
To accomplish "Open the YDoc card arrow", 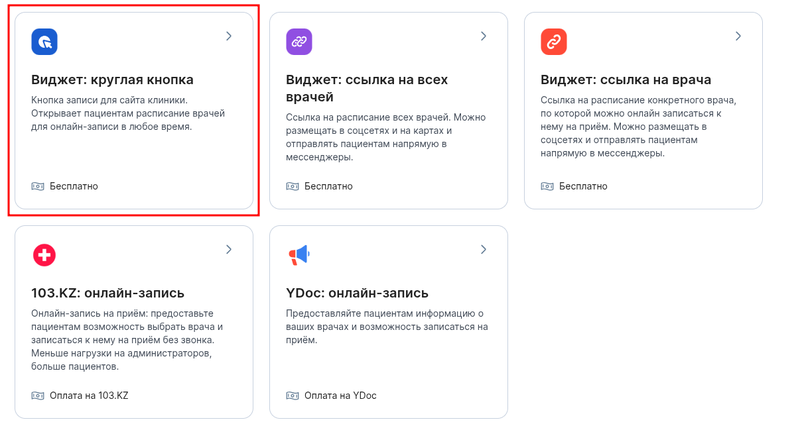I will click(x=483, y=249).
